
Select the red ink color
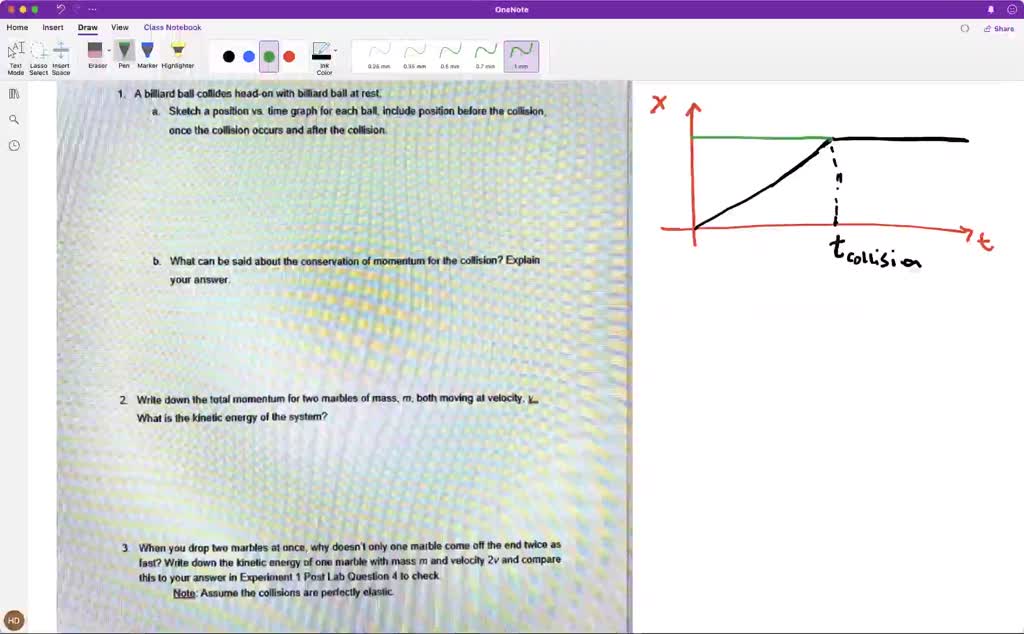coord(288,56)
